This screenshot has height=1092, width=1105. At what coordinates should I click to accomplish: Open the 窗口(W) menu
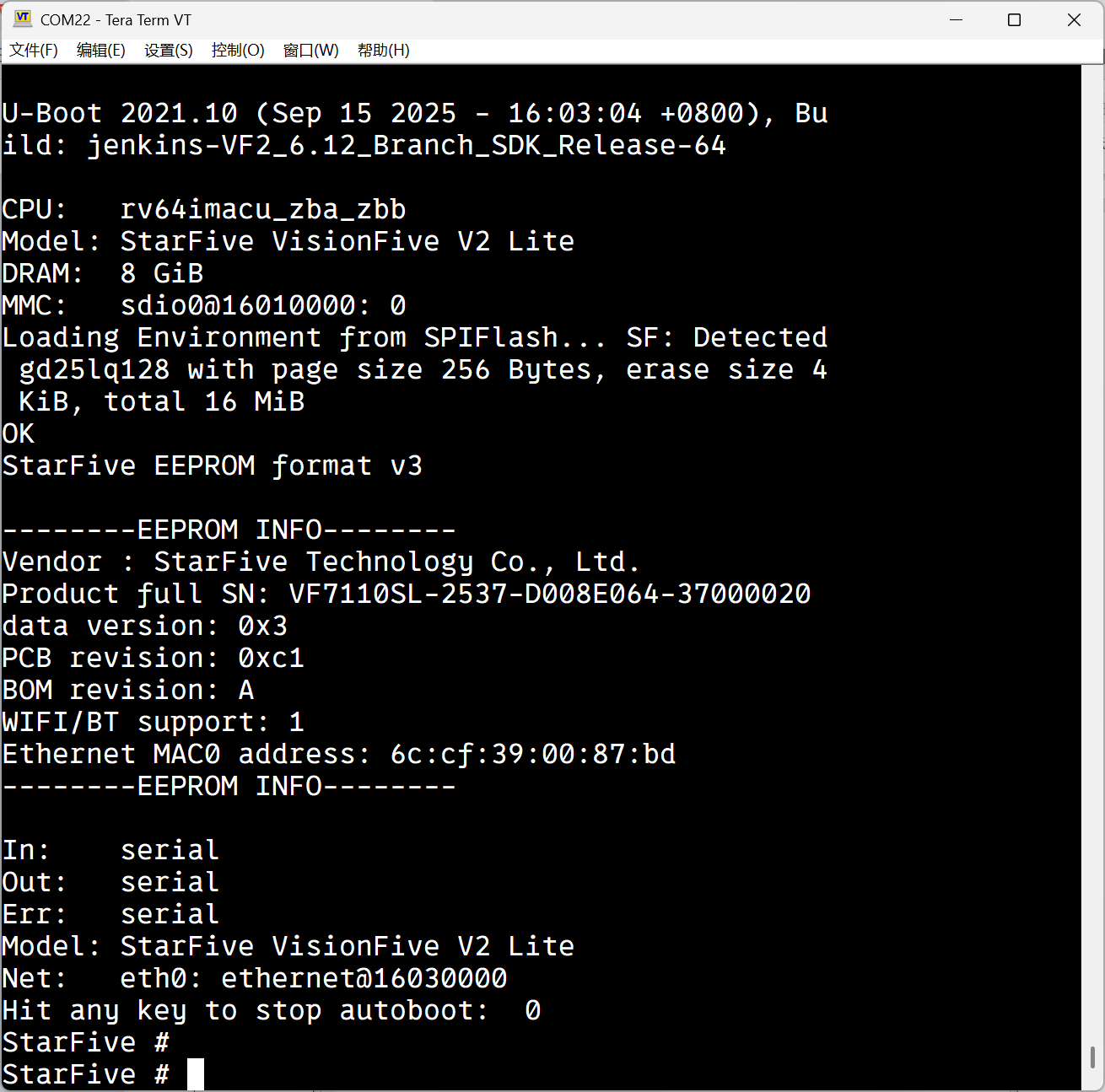[x=310, y=51]
